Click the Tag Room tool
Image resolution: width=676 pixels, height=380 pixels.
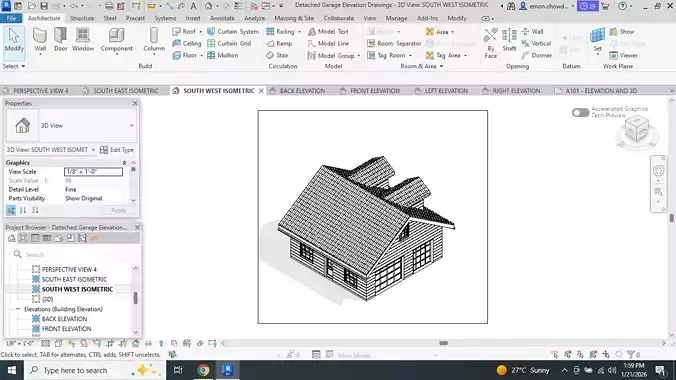pyautogui.click(x=386, y=55)
